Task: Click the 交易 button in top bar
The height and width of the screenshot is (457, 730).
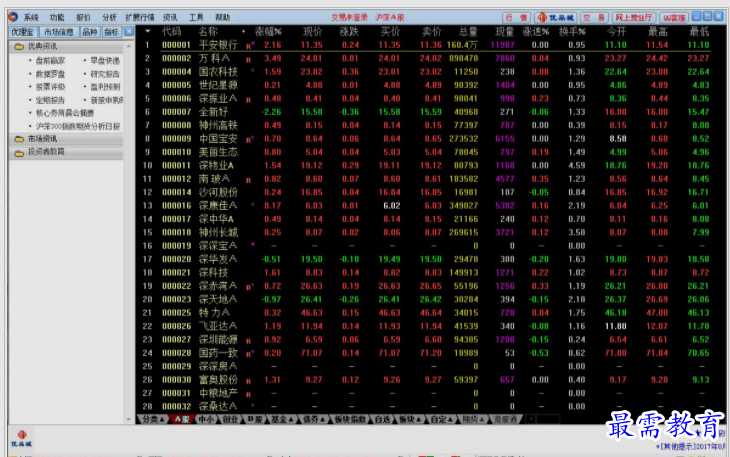Action: (x=594, y=17)
